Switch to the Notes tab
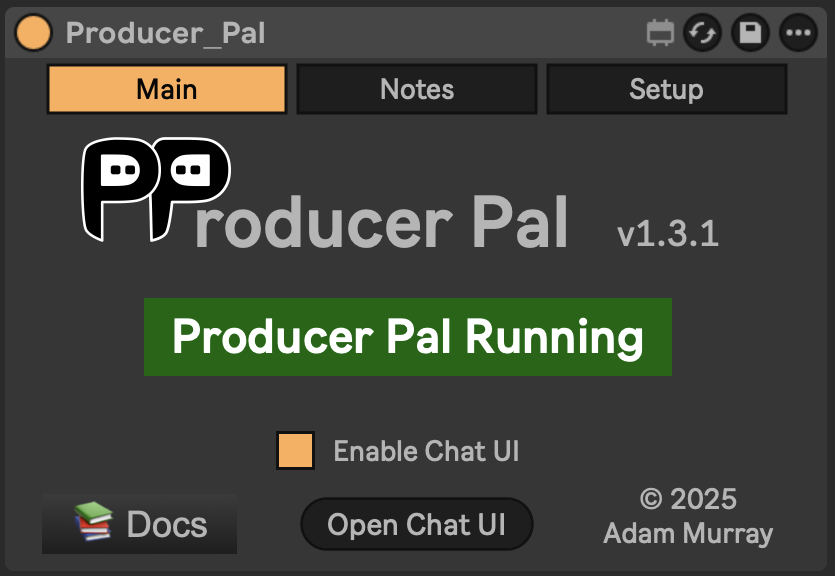Viewport: 835px width, 576px height. (x=416, y=89)
